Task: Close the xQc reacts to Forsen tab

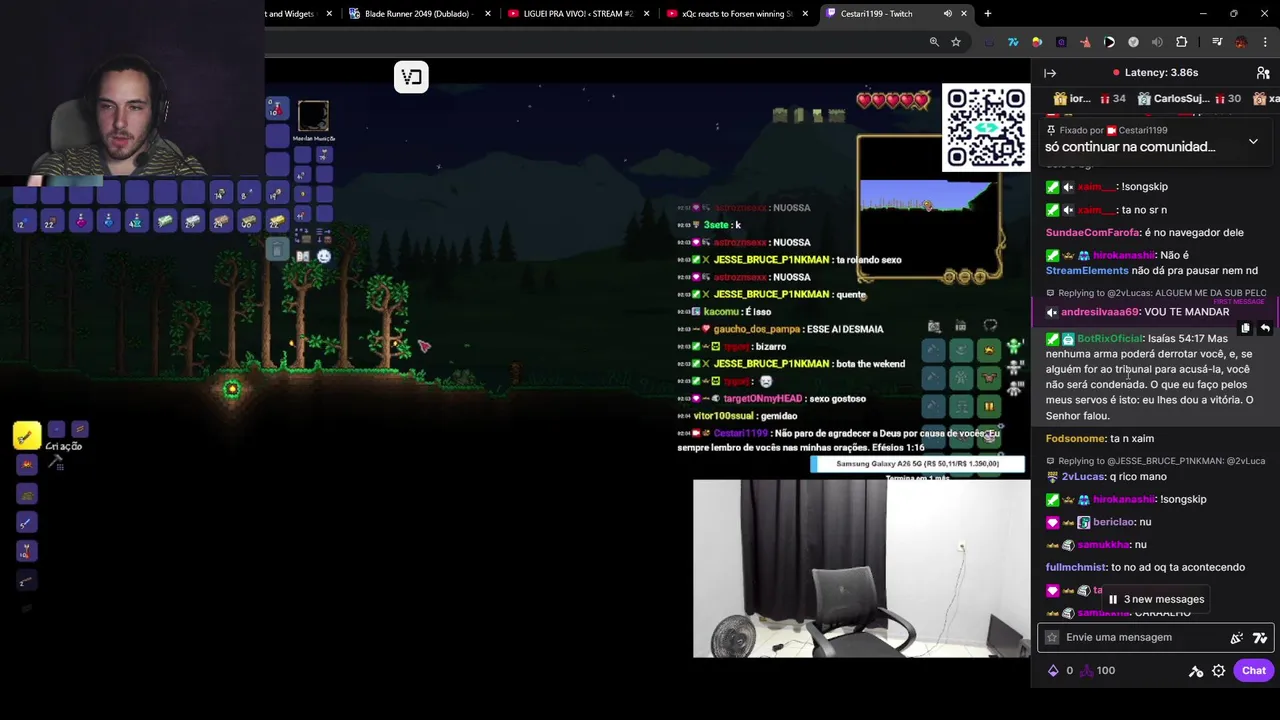Action: click(x=806, y=13)
